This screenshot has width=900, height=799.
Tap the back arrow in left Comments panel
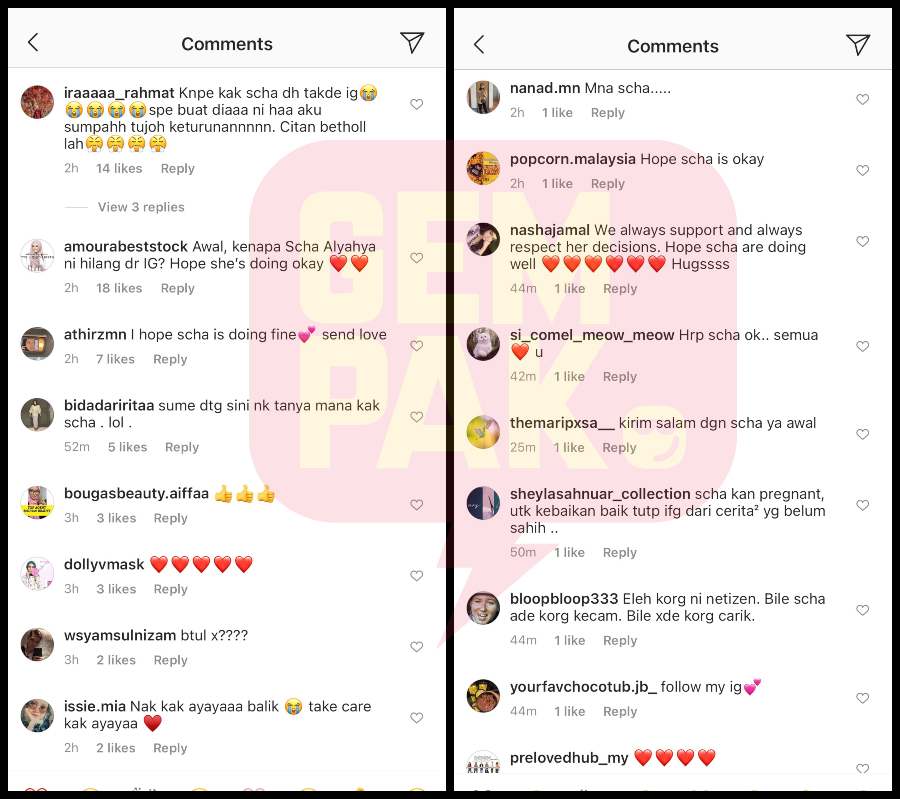pos(33,42)
